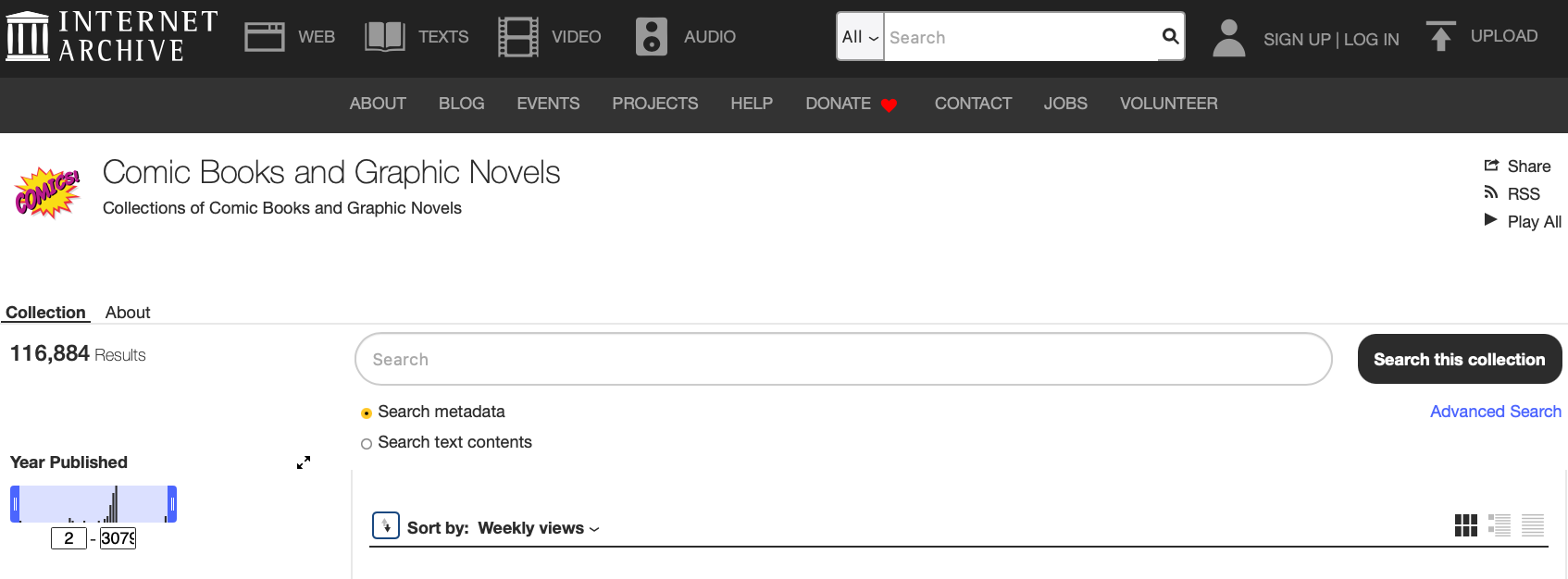Click the Audio speaker icon
This screenshot has width=1568, height=579.
[x=652, y=37]
